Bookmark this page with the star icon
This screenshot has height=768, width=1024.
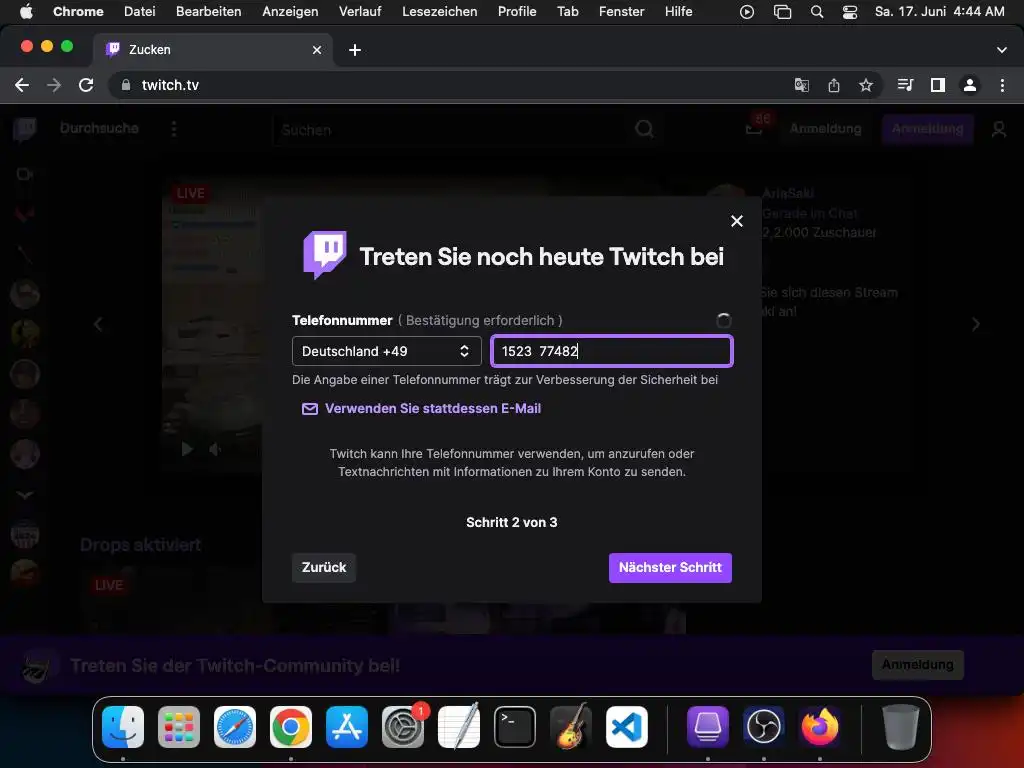(x=866, y=85)
